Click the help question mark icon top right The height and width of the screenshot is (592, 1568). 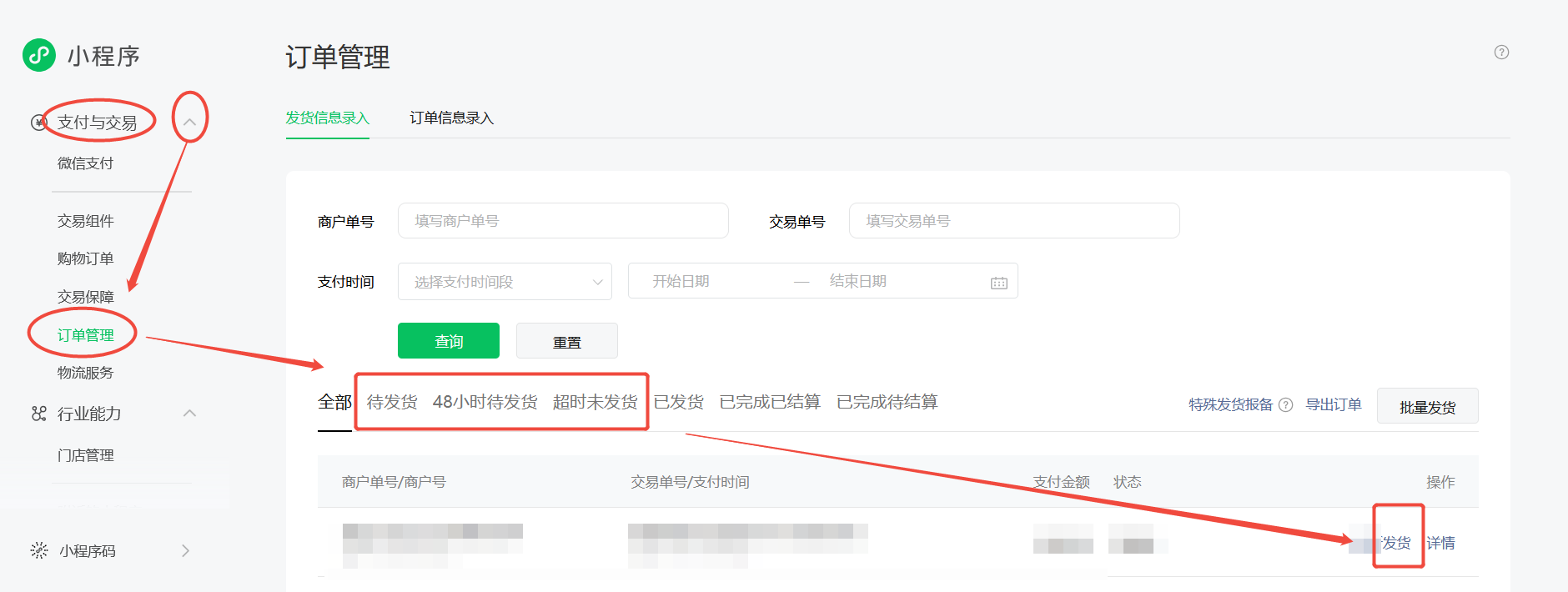click(1501, 53)
